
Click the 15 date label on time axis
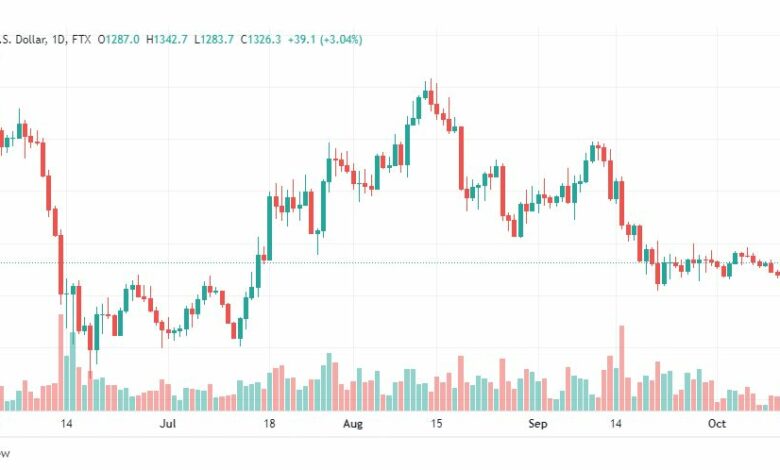pyautogui.click(x=436, y=424)
